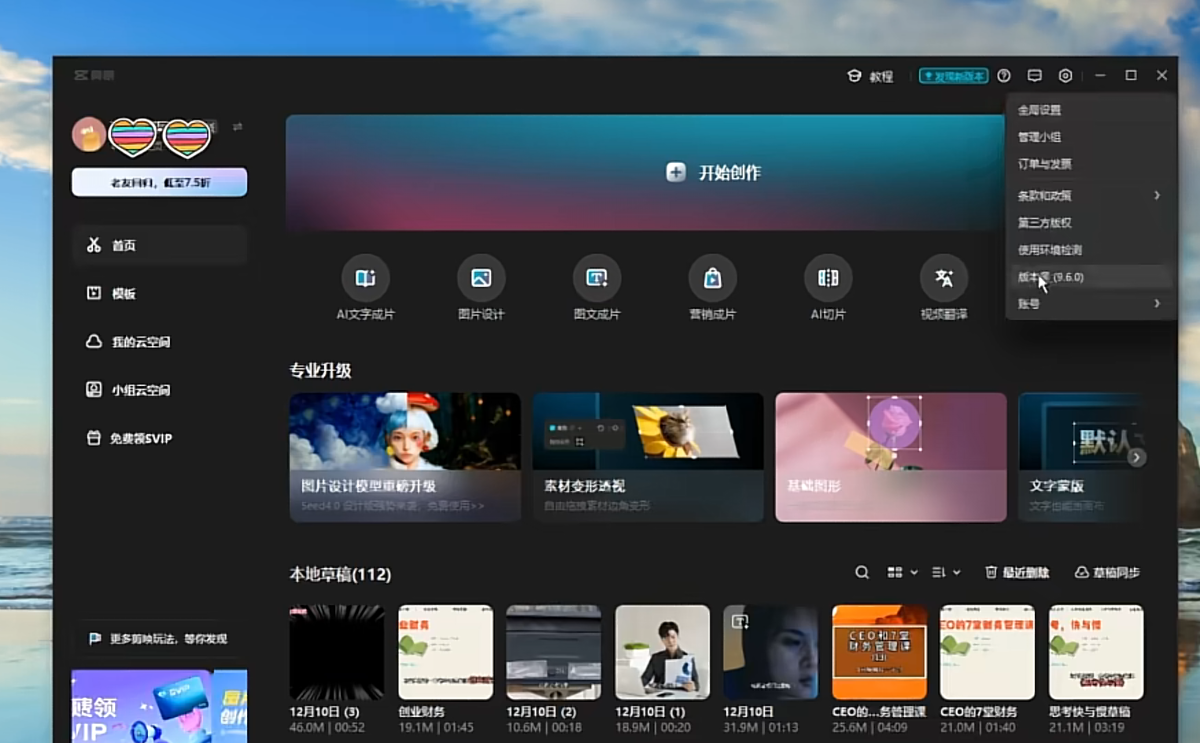This screenshot has width=1200, height=743.
Task: Click the help question mark icon
Action: pos(1004,76)
